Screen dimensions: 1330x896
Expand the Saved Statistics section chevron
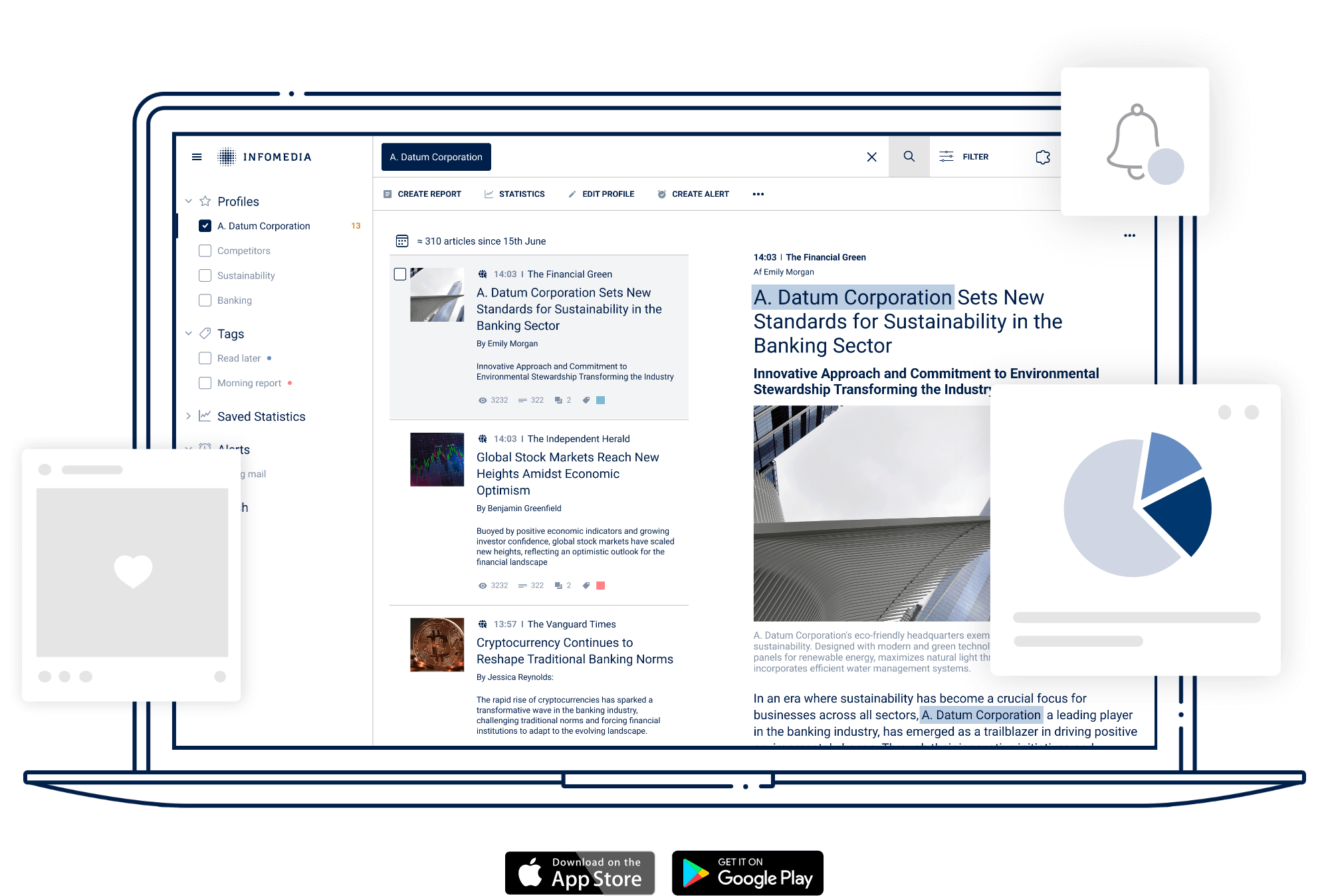188,416
